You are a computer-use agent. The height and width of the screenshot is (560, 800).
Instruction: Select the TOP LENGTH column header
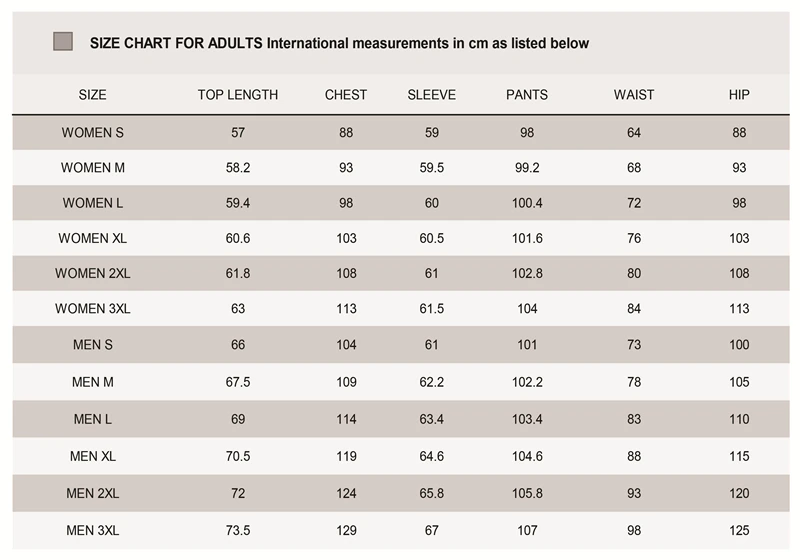tap(238, 95)
